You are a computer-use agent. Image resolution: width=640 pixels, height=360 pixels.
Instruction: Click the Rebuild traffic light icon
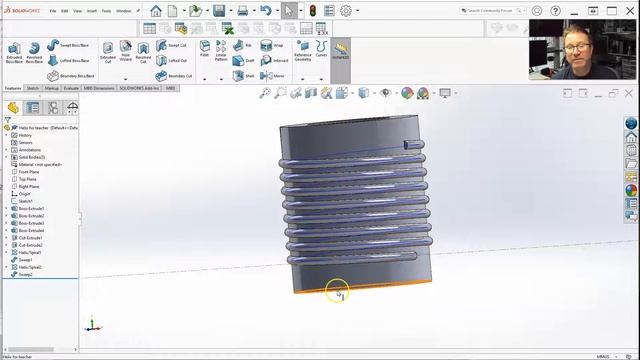313,11
